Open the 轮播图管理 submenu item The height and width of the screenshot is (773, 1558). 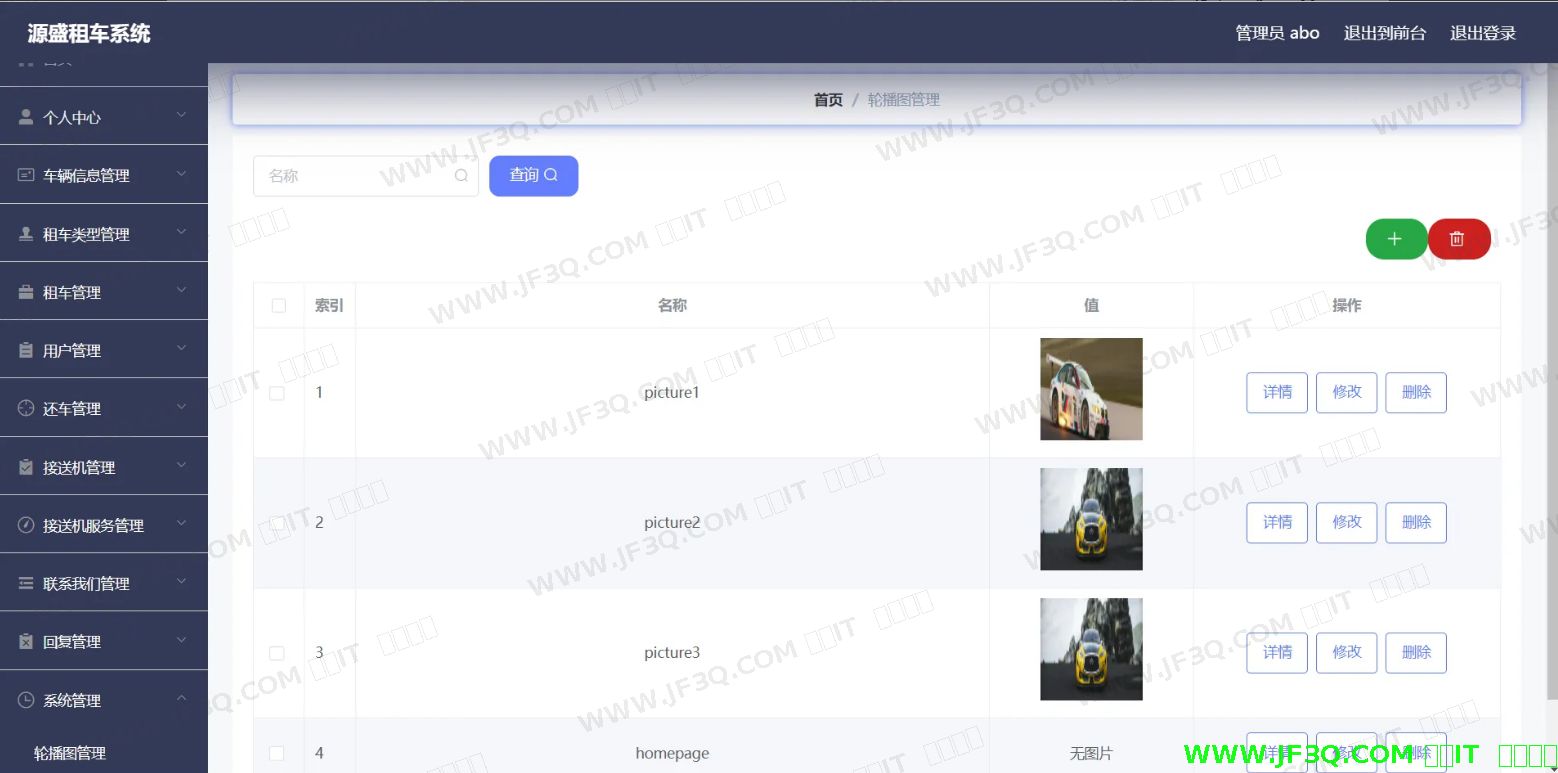coord(70,753)
